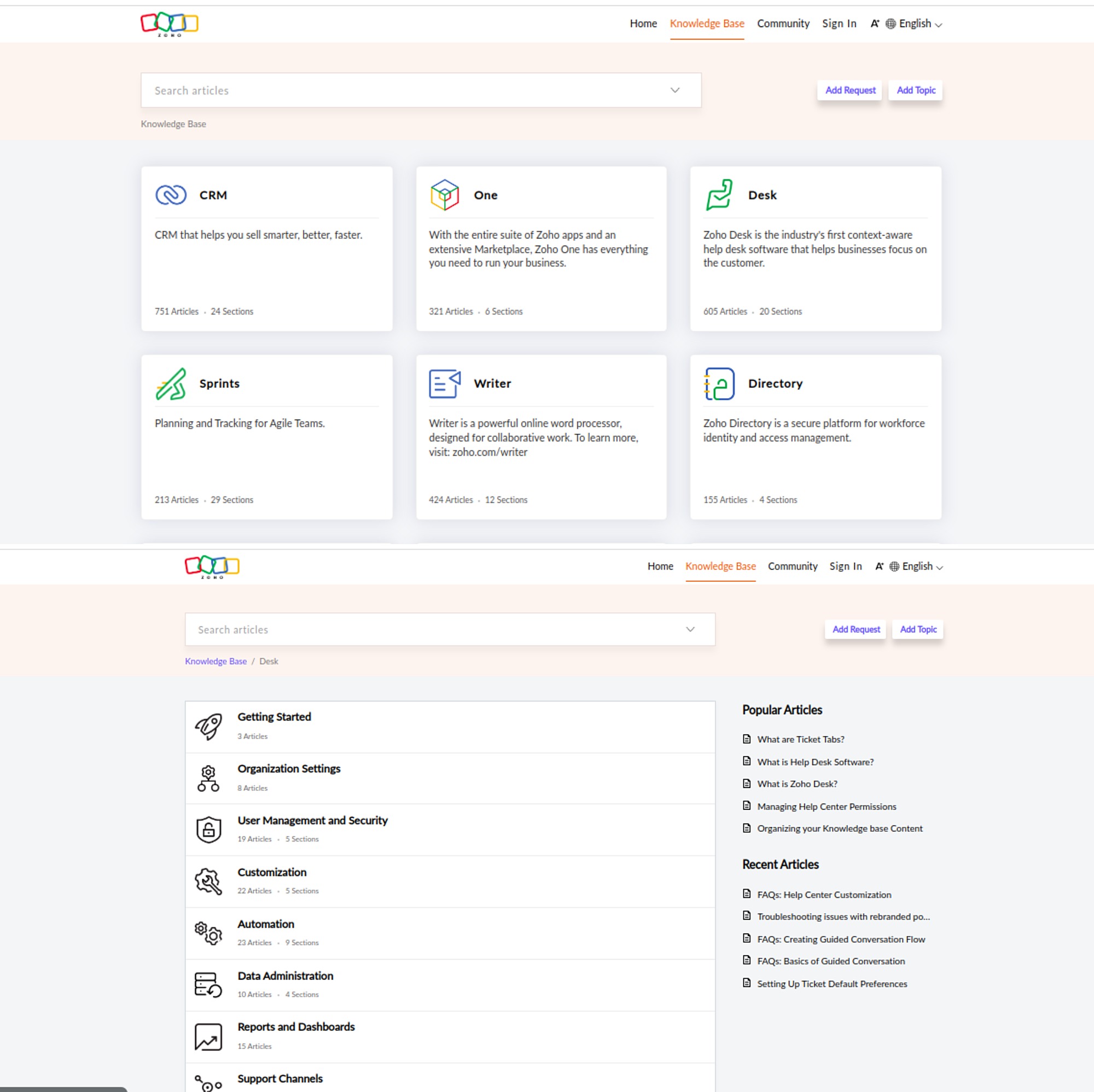Click the Sprints axe icon
Viewport: 1094px width, 1092px height.
pos(170,383)
